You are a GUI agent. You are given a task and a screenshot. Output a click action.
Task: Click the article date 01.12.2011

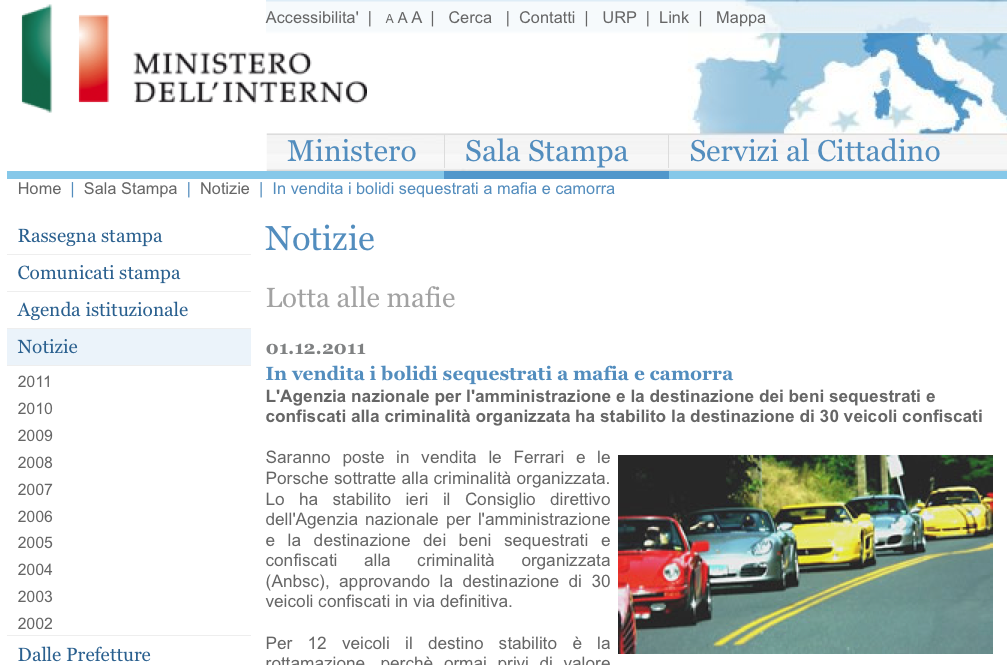pyautogui.click(x=315, y=349)
